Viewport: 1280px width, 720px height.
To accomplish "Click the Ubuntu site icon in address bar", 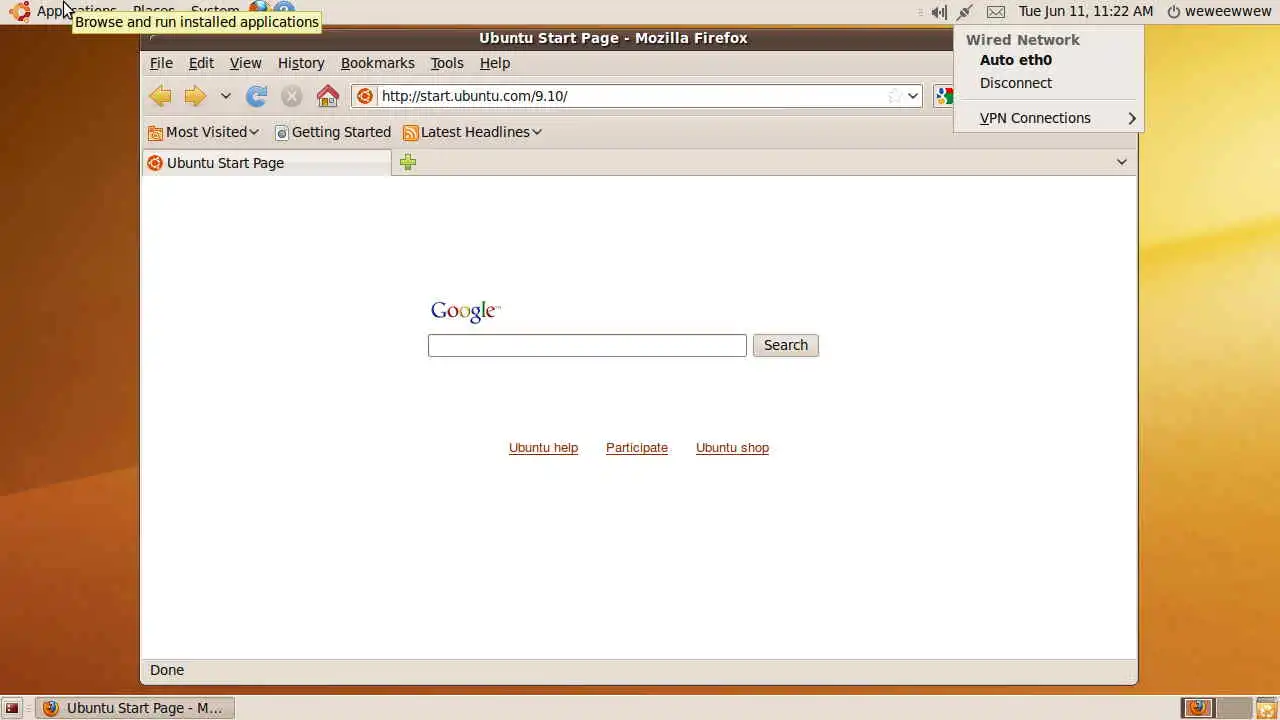I will (365, 96).
